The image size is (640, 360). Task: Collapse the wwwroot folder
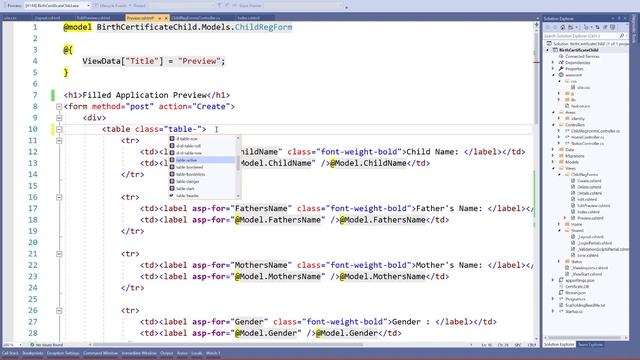(x=553, y=75)
